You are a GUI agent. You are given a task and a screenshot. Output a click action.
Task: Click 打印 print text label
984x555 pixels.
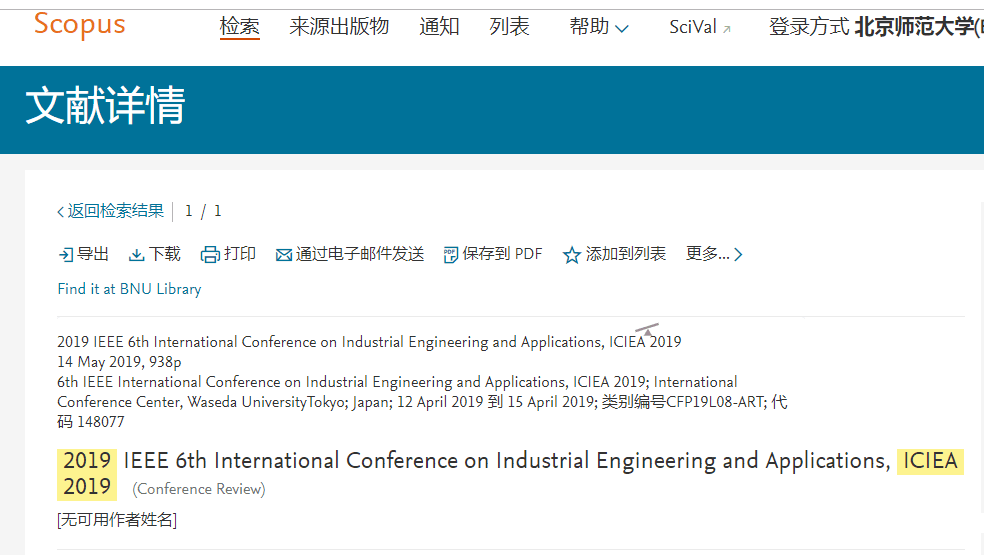point(240,254)
